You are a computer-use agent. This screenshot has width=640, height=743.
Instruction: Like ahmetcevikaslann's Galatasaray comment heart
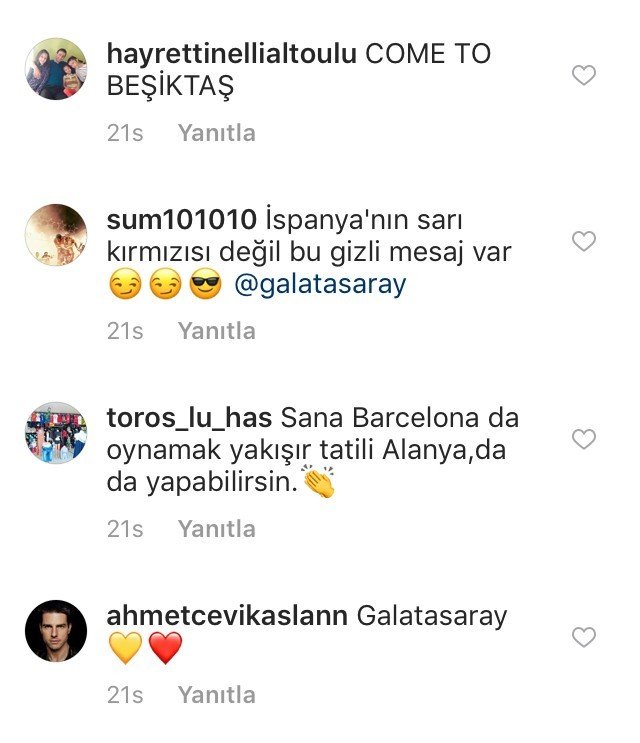pos(584,637)
